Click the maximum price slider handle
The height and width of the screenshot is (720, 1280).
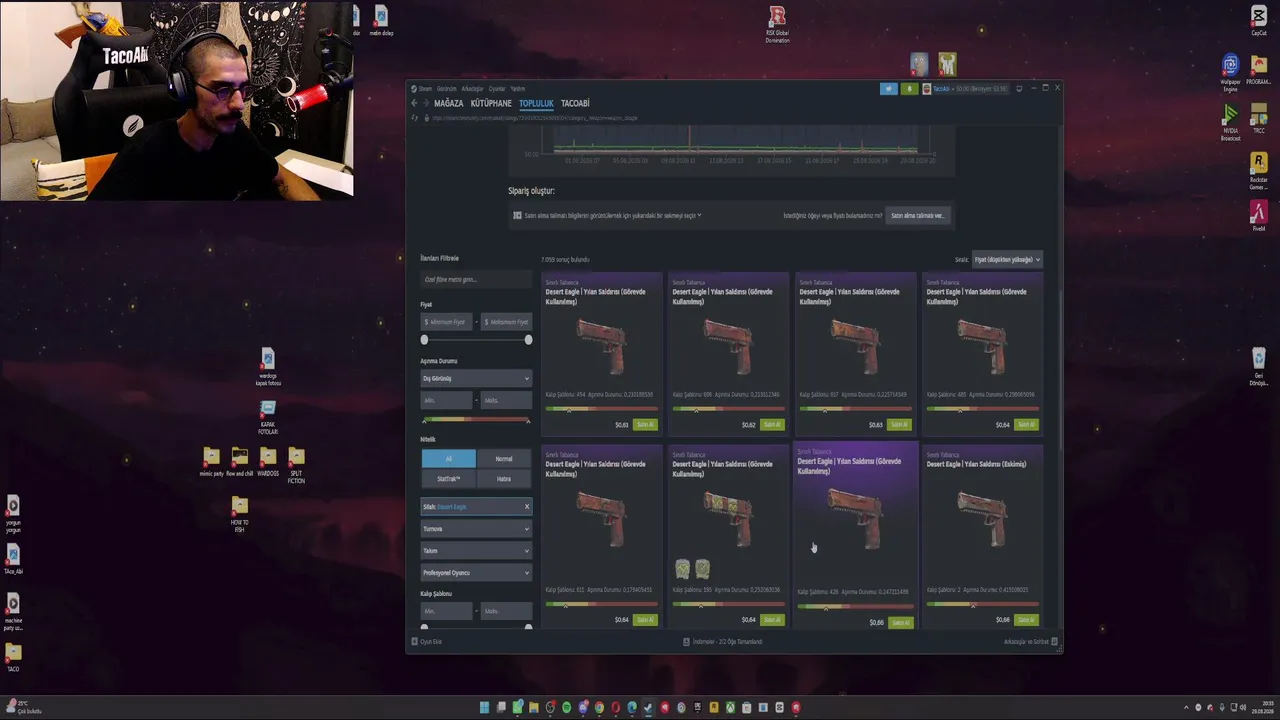[x=528, y=340]
